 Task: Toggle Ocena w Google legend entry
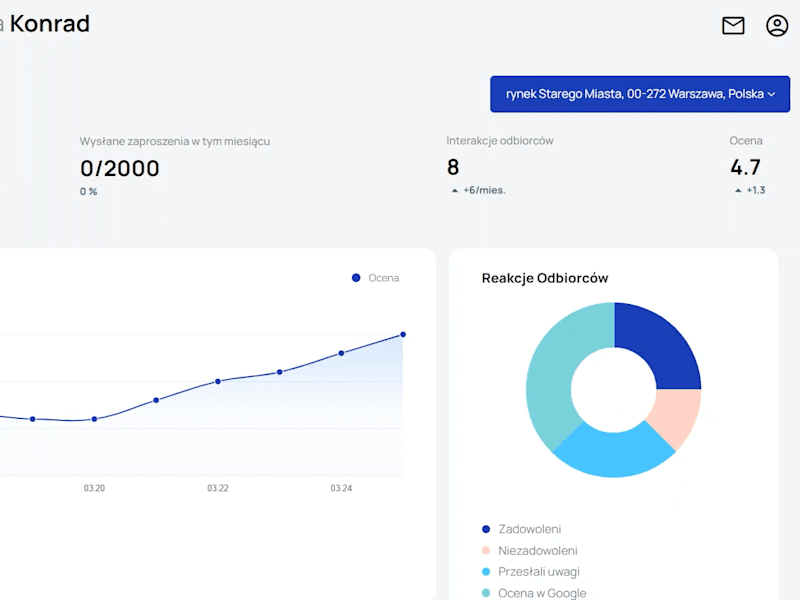534,593
